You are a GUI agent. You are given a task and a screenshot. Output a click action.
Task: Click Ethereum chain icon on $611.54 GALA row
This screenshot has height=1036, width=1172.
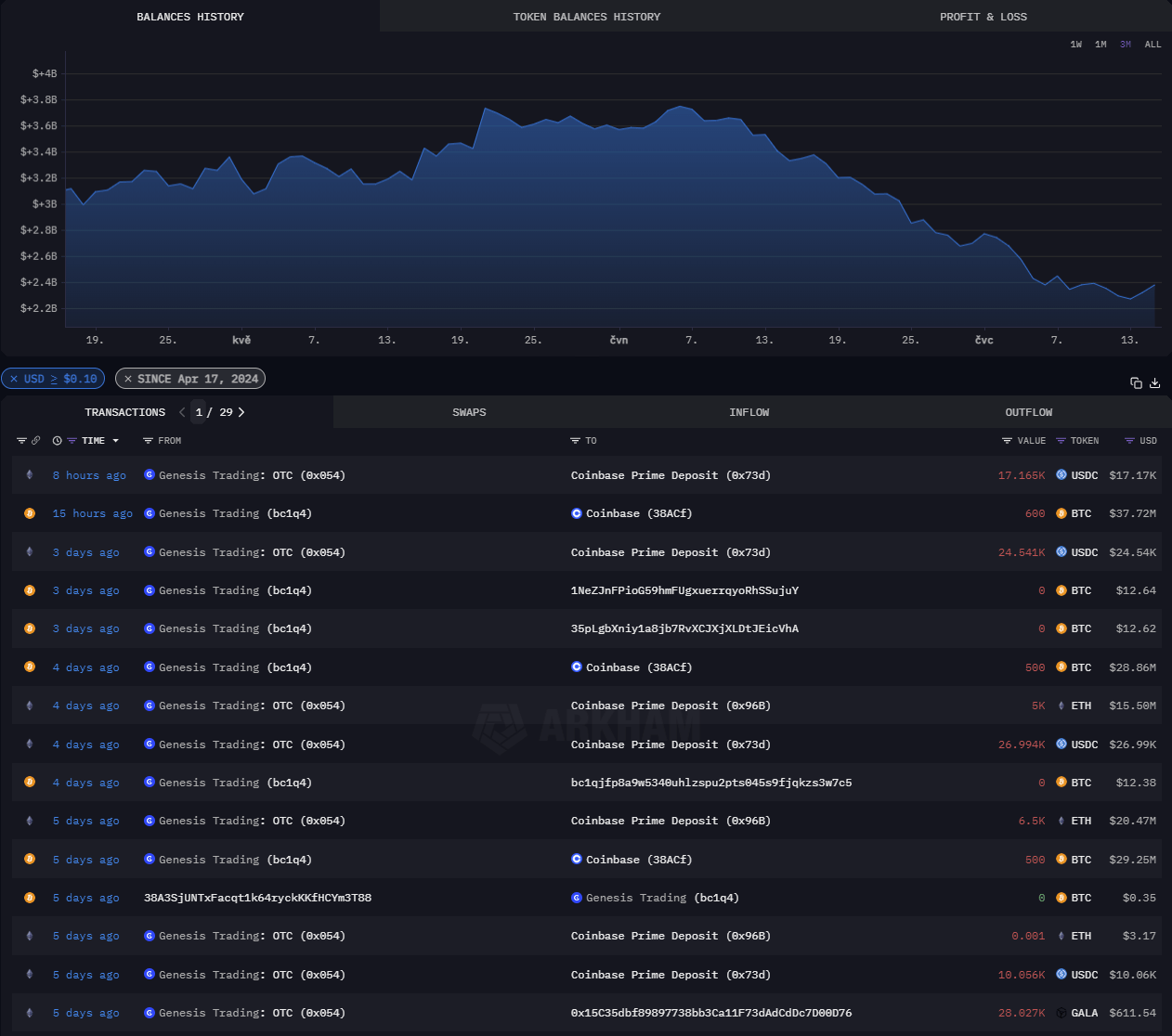point(30,1013)
